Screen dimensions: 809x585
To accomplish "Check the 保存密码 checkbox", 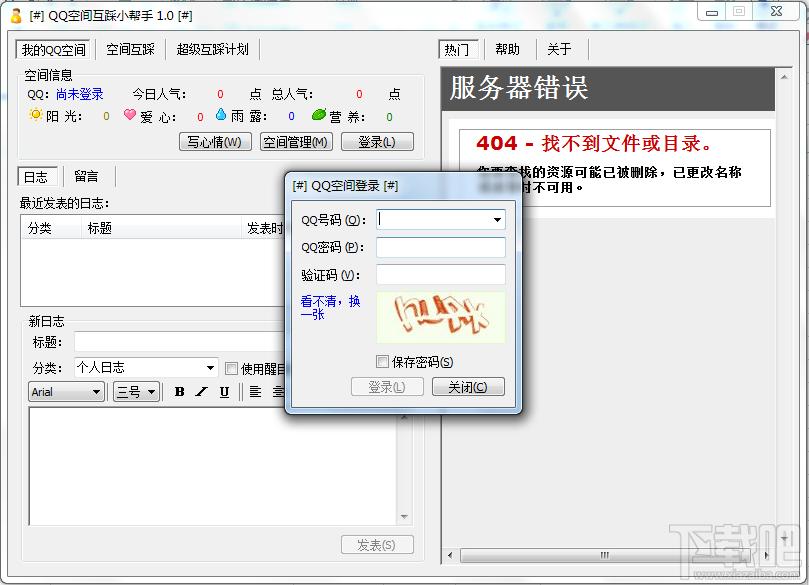I will pyautogui.click(x=382, y=362).
